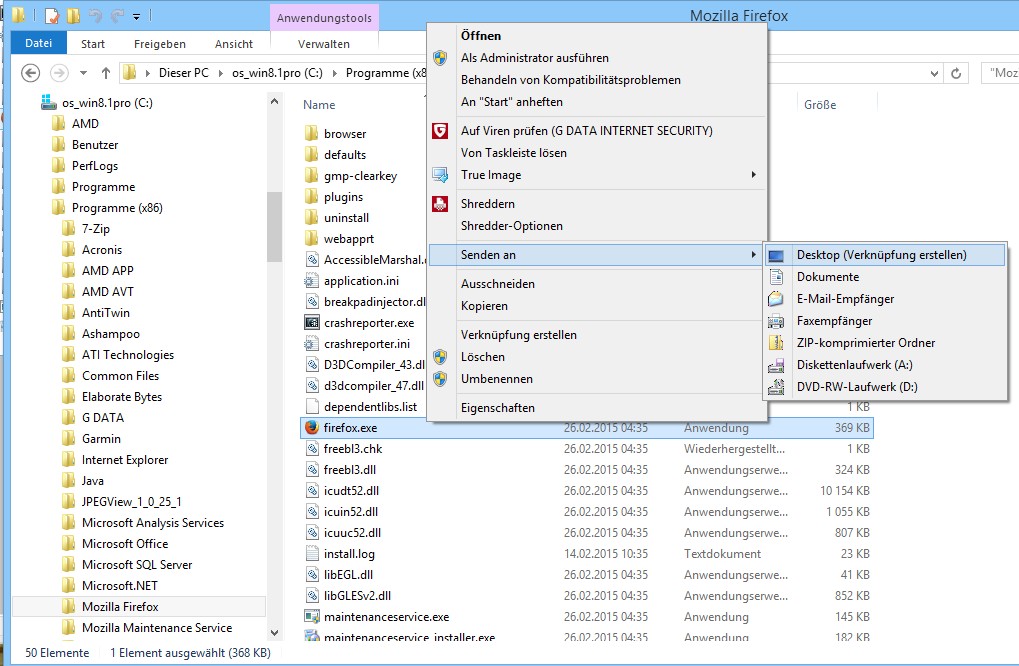Click Dieser PC in the address breadcrumb
This screenshot has height=666, width=1019.
[184, 73]
